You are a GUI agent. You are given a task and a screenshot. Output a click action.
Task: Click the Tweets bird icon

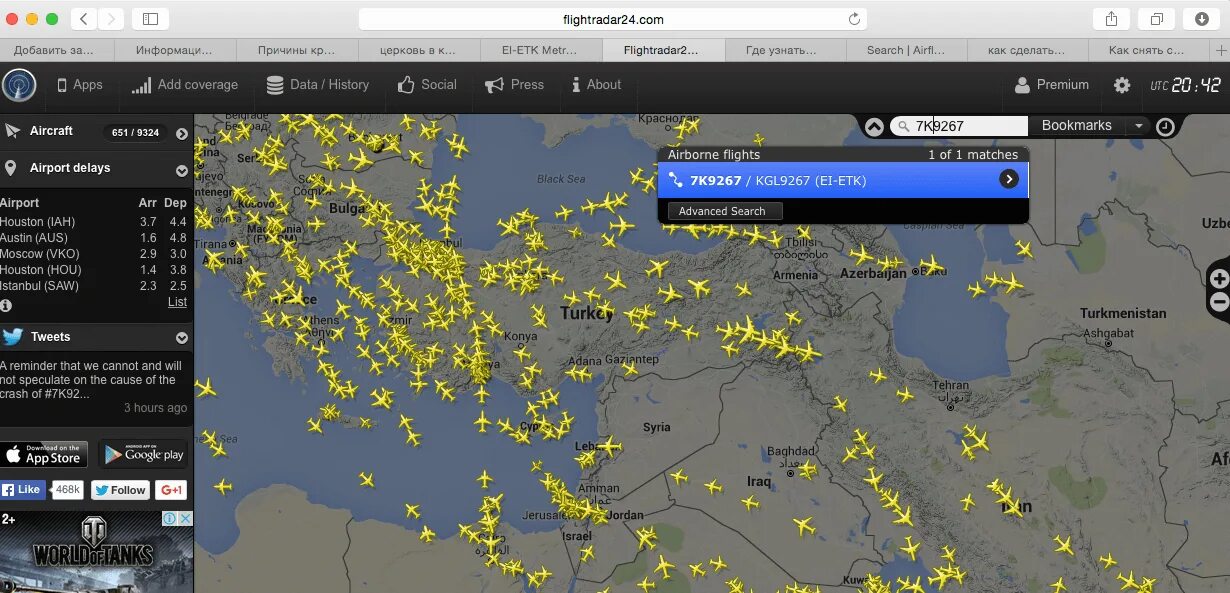pos(13,337)
